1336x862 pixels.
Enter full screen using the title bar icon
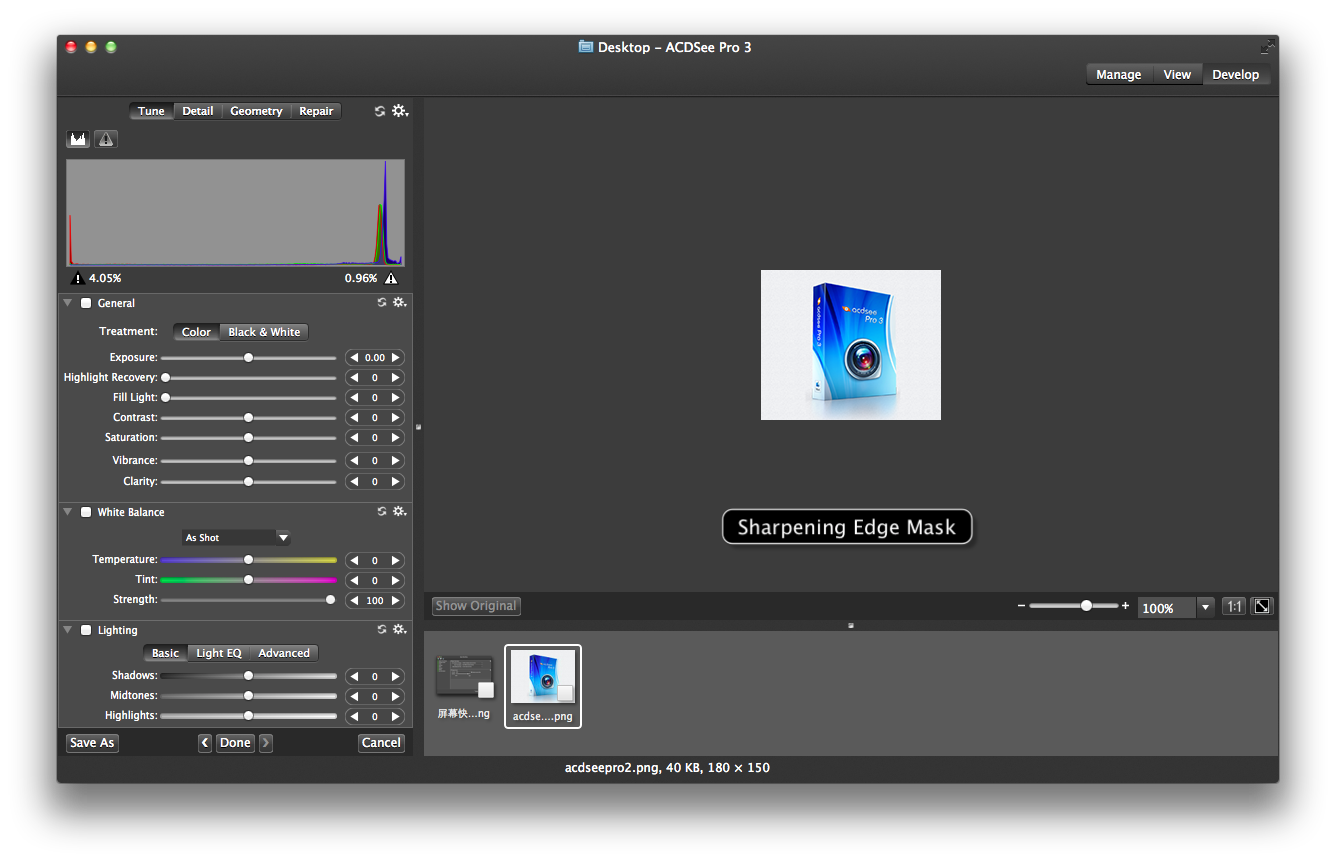click(x=1267, y=47)
